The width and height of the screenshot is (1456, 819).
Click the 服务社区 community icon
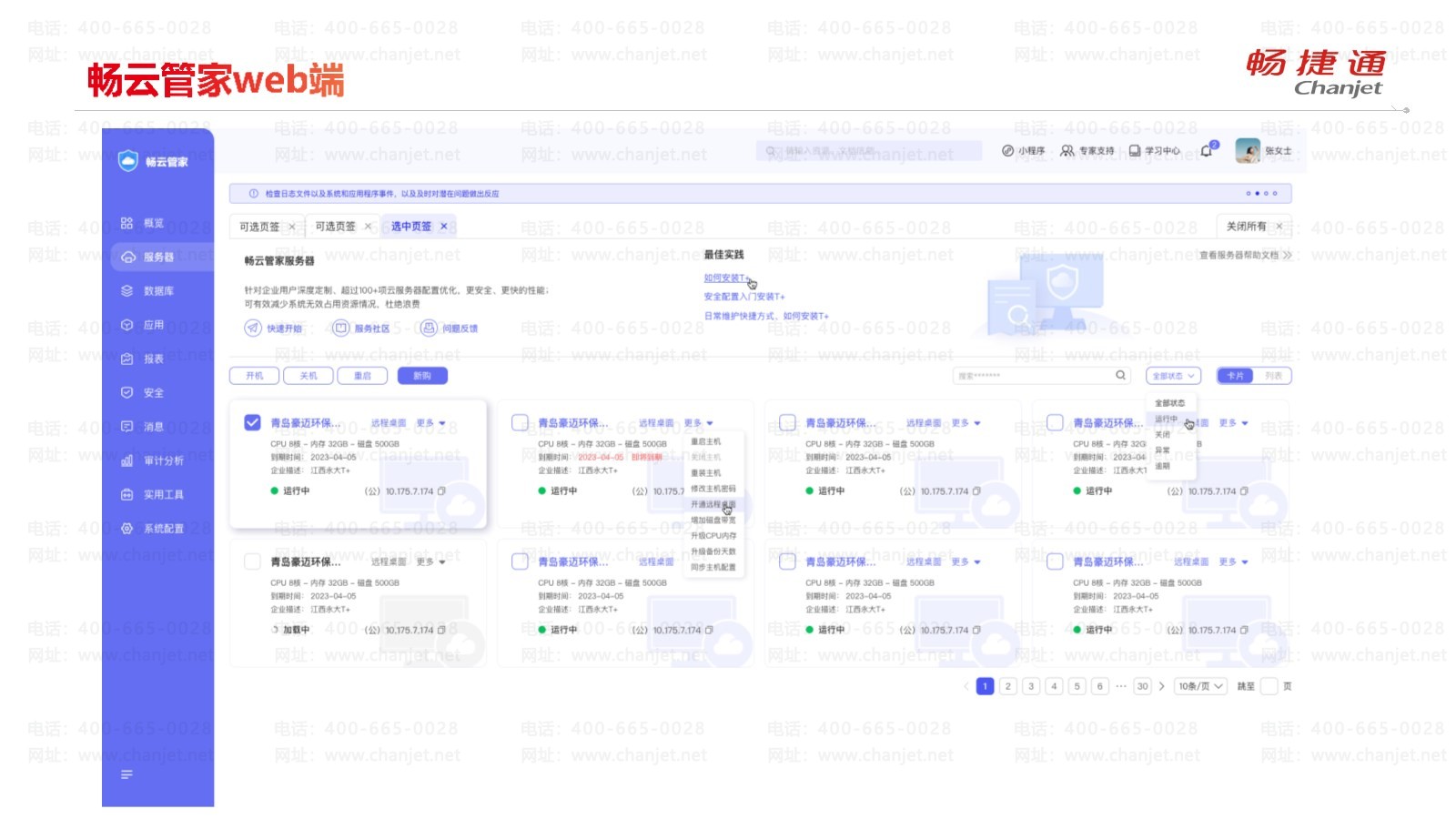(x=341, y=328)
